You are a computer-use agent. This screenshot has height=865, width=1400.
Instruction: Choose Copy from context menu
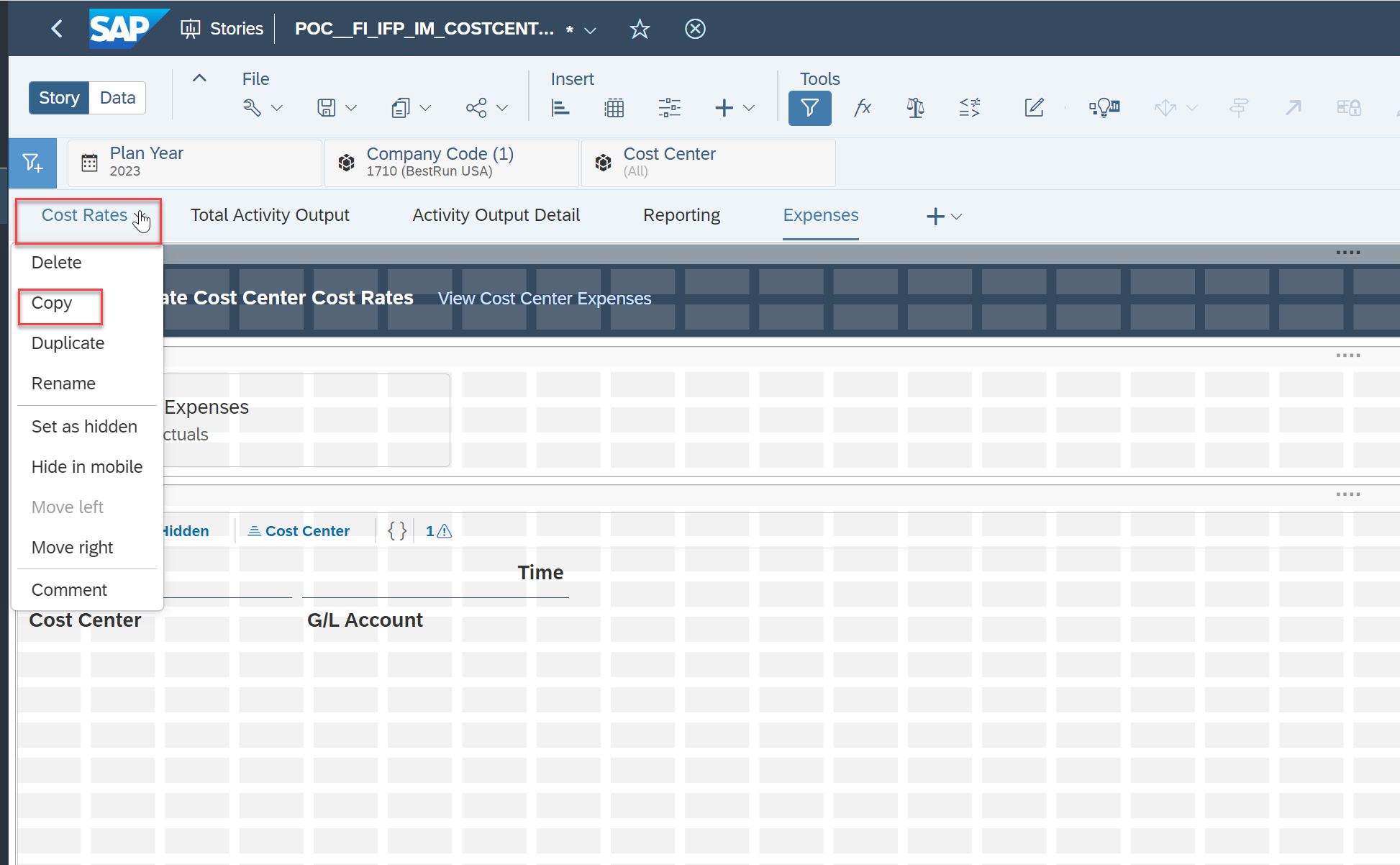52,303
